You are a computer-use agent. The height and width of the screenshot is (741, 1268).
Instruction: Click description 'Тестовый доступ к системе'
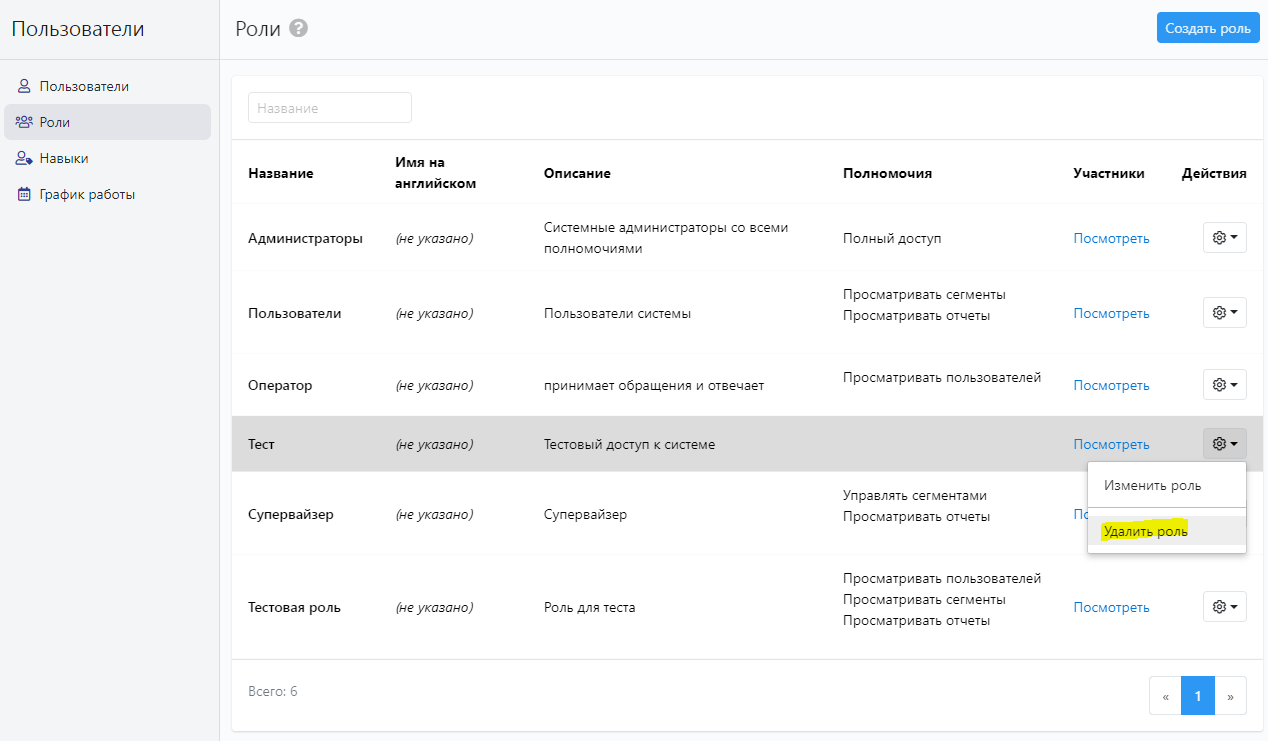coord(629,444)
